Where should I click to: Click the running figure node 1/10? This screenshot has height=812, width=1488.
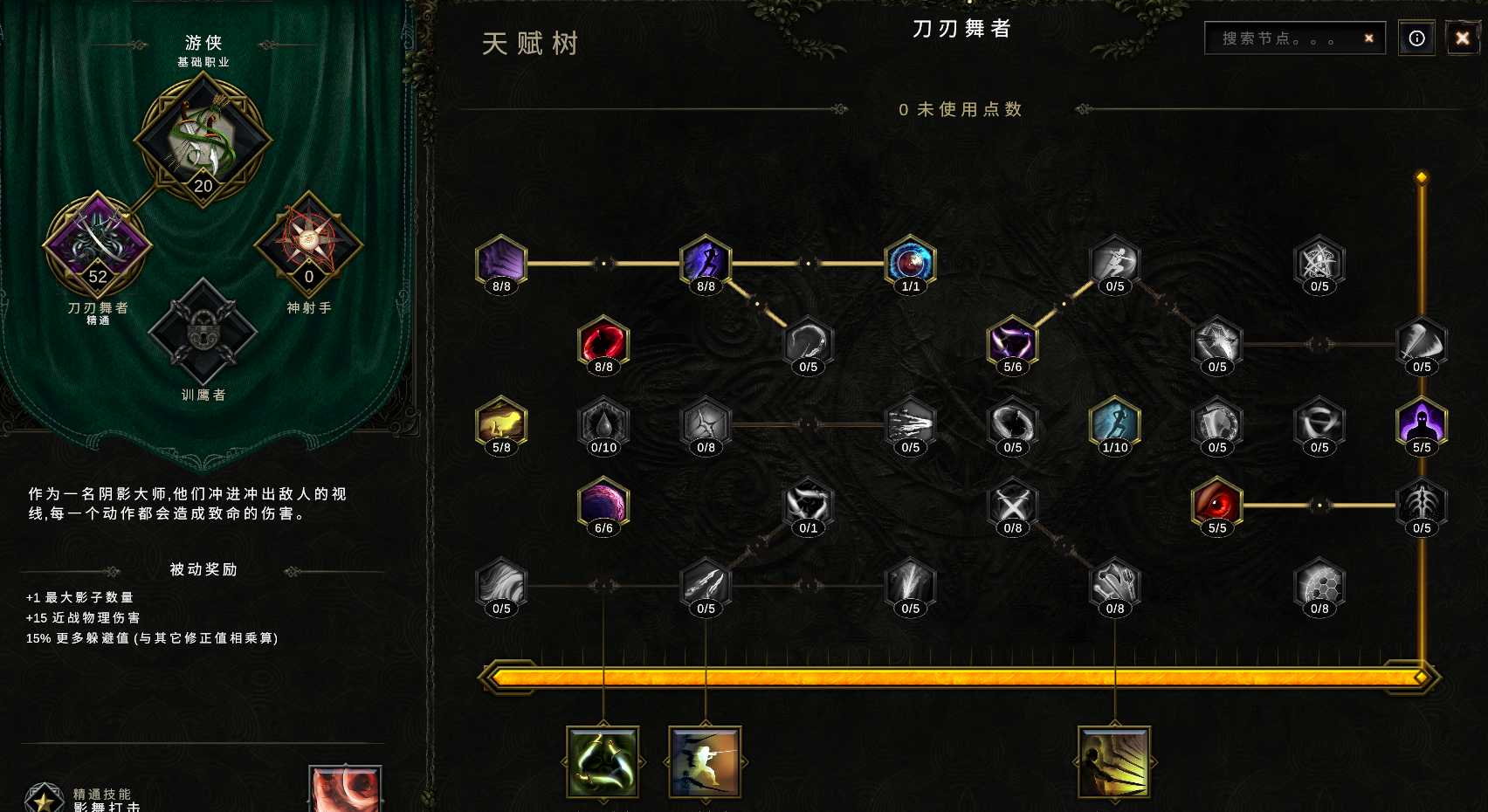click(1114, 423)
